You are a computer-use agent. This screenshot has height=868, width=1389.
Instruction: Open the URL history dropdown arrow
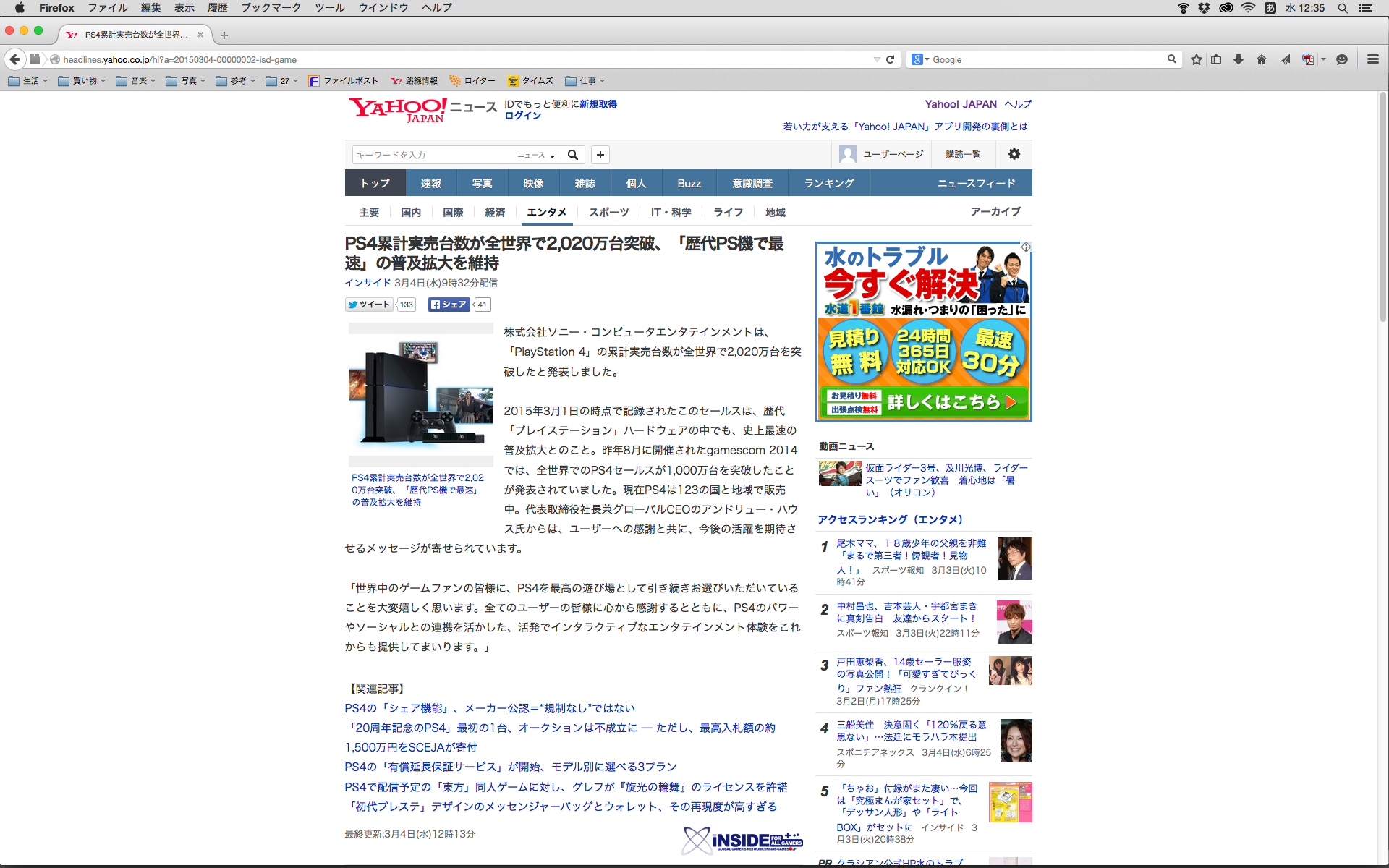coord(877,59)
